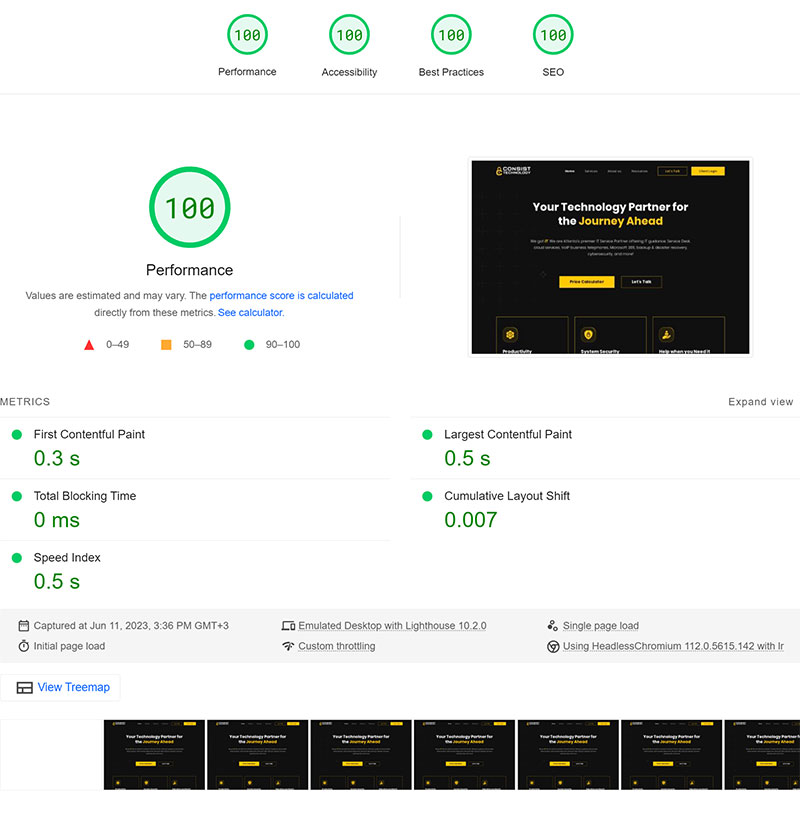Screen dimensions: 800x830
Task: Click green dot next to Cumulative Layout Shift
Action: click(x=427, y=496)
